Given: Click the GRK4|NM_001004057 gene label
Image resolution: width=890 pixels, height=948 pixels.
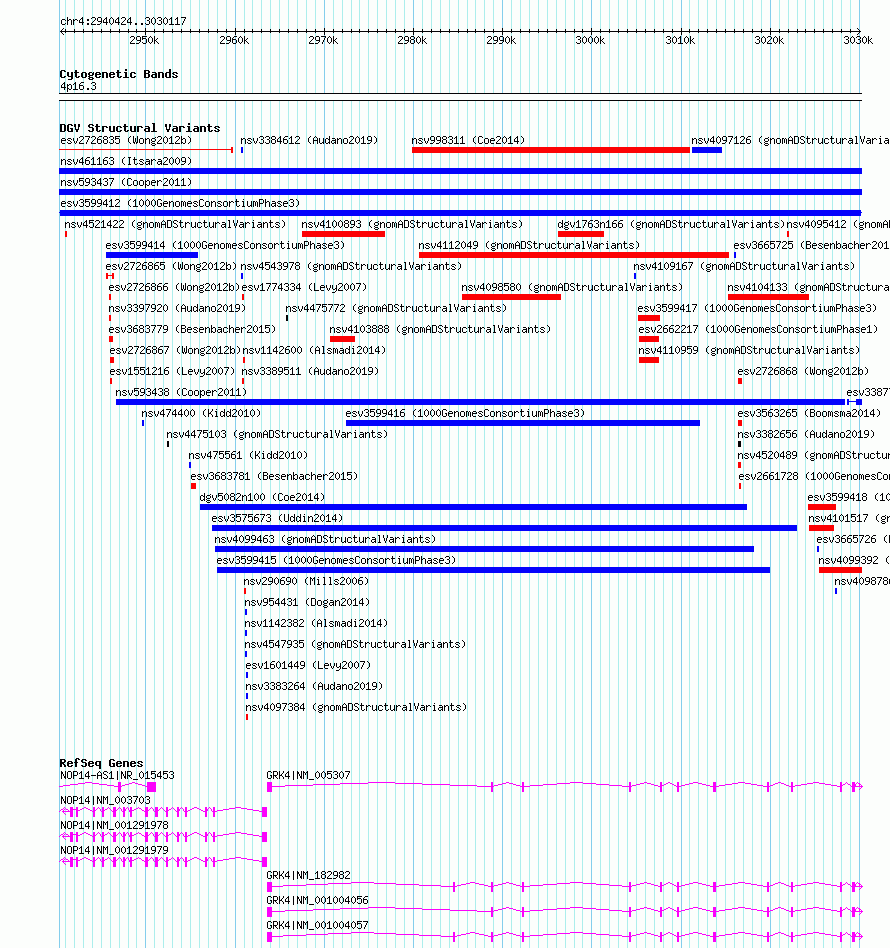Looking at the screenshot, I should (x=317, y=925).
